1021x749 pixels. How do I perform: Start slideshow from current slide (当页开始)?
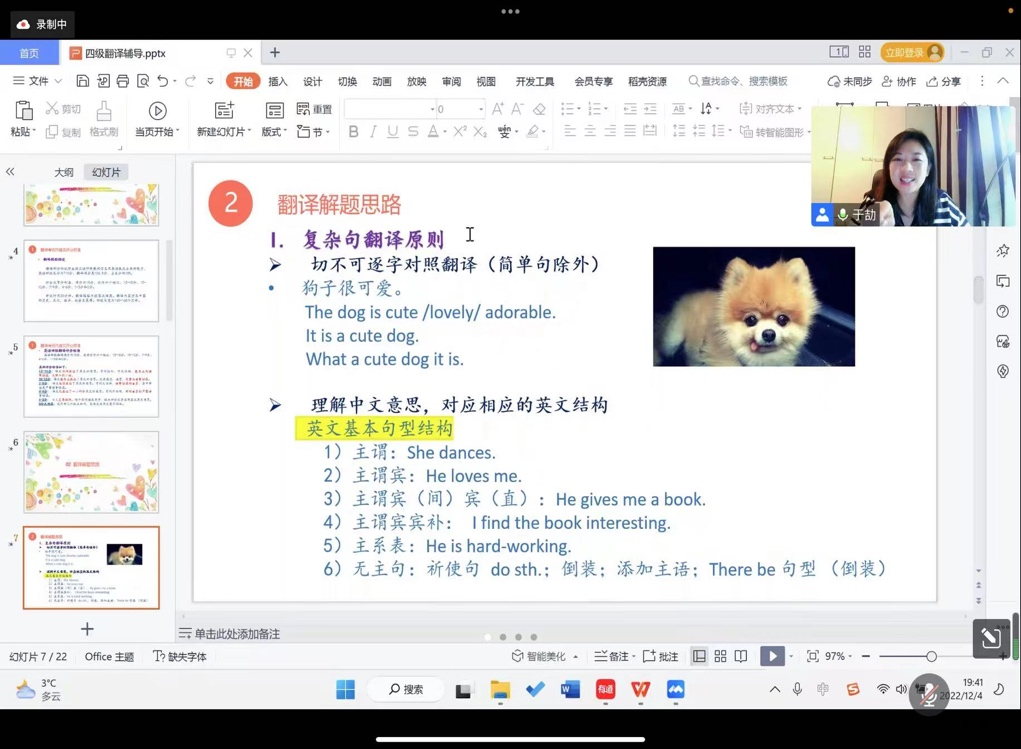point(157,111)
